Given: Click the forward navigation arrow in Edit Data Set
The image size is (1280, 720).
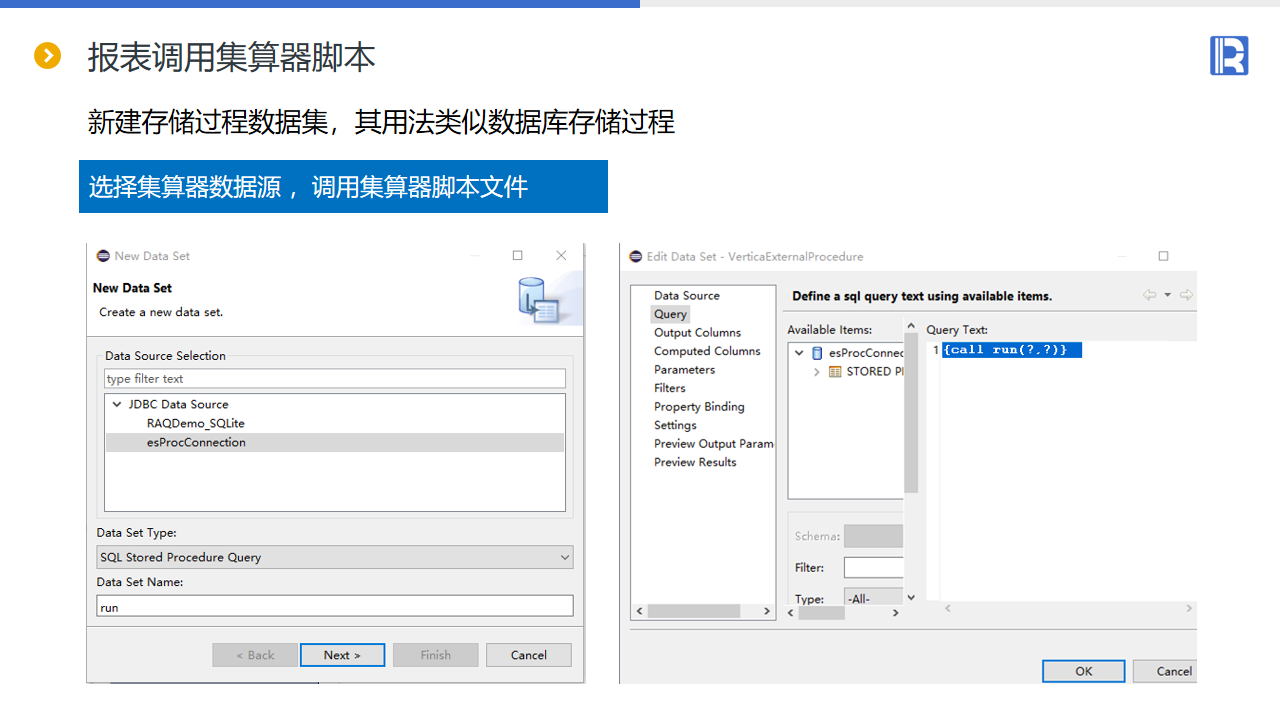Looking at the screenshot, I should (x=1187, y=295).
